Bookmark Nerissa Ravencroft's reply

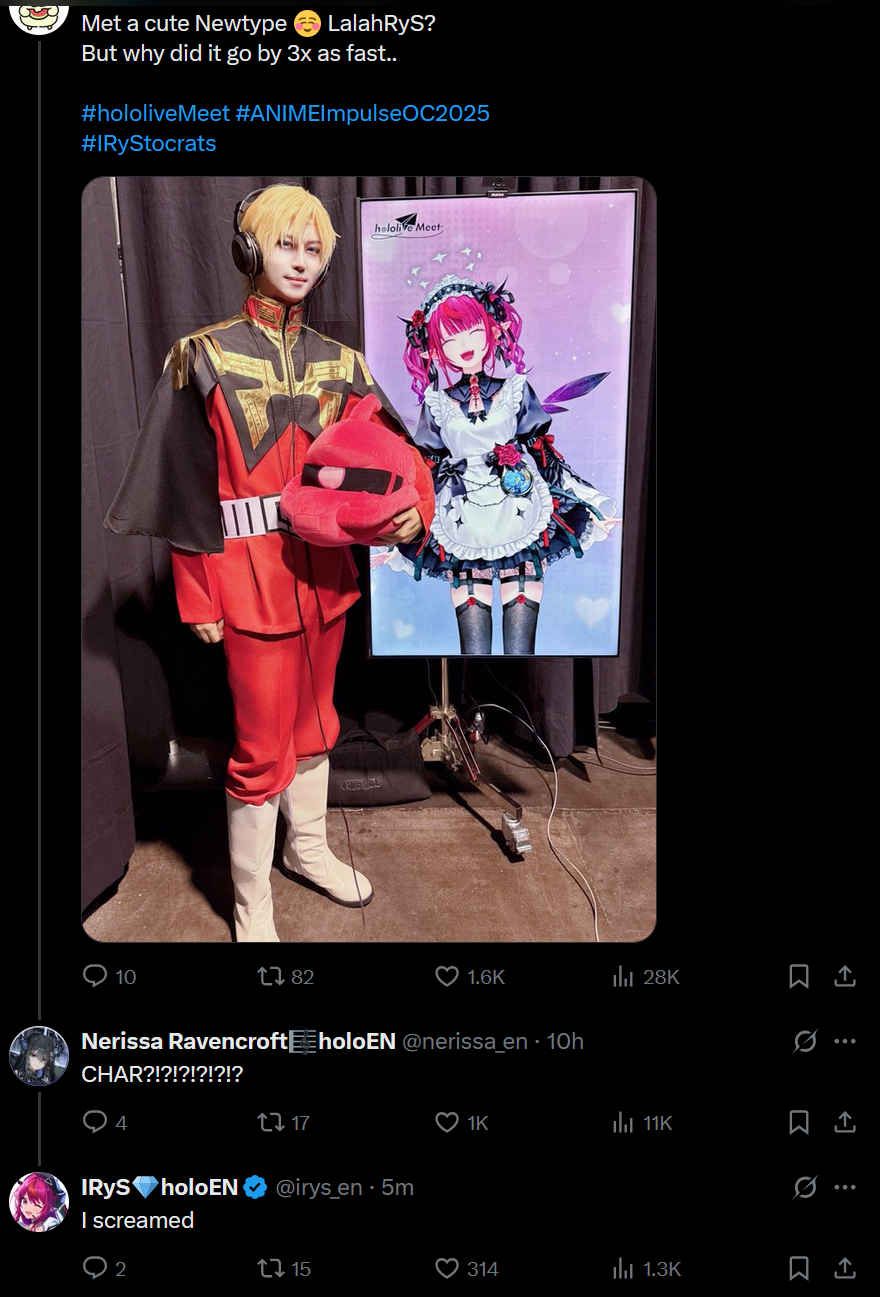coord(799,1123)
